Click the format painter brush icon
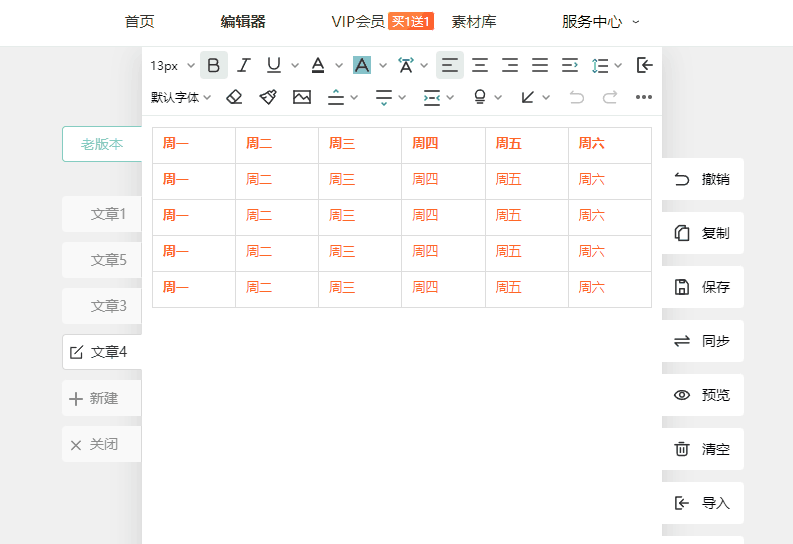Image resolution: width=793 pixels, height=544 pixels. (x=268, y=97)
